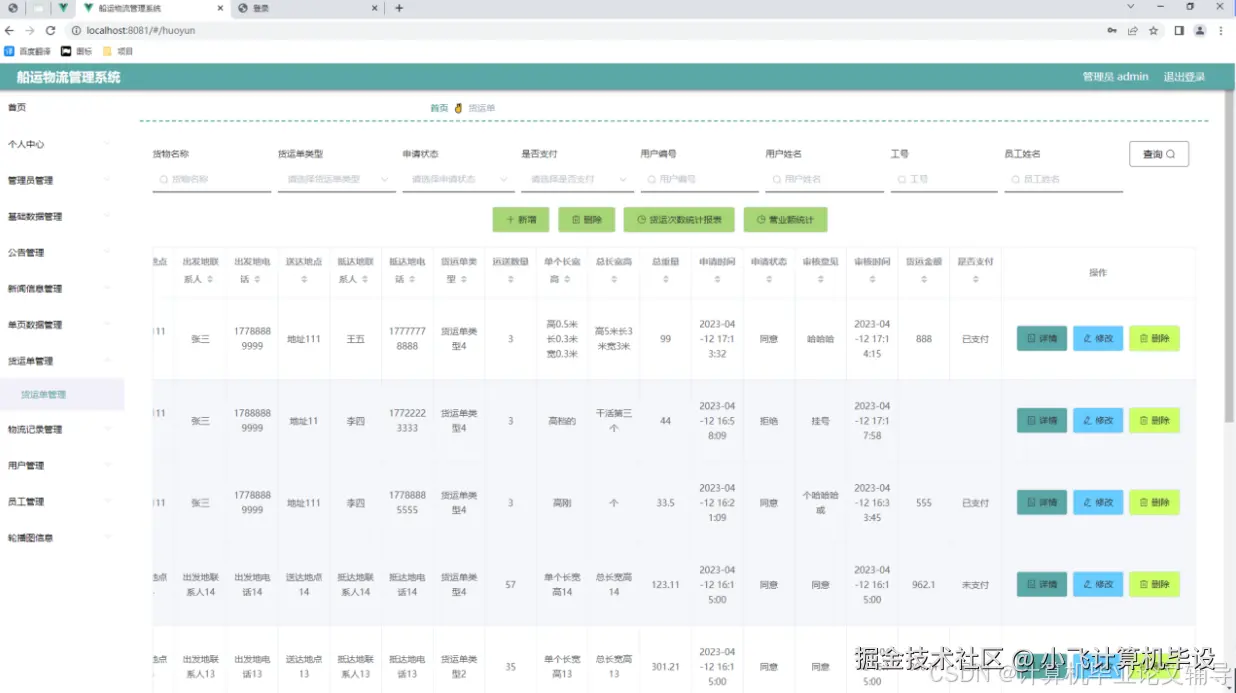Expand 用户管理 in the sidebar
The width and height of the screenshot is (1236, 693).
[62, 466]
